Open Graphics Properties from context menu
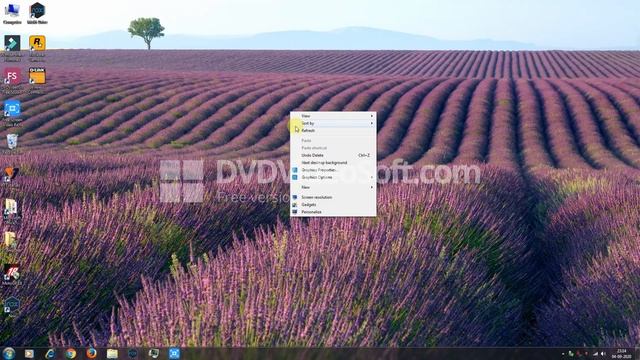Viewport: 640px width, 360px height. click(x=333, y=170)
